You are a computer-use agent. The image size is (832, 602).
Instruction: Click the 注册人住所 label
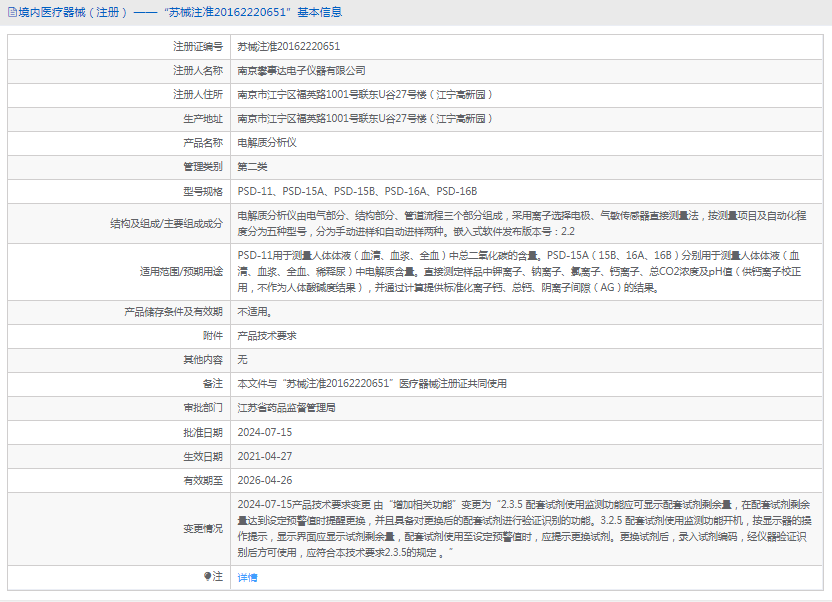[x=198, y=94]
